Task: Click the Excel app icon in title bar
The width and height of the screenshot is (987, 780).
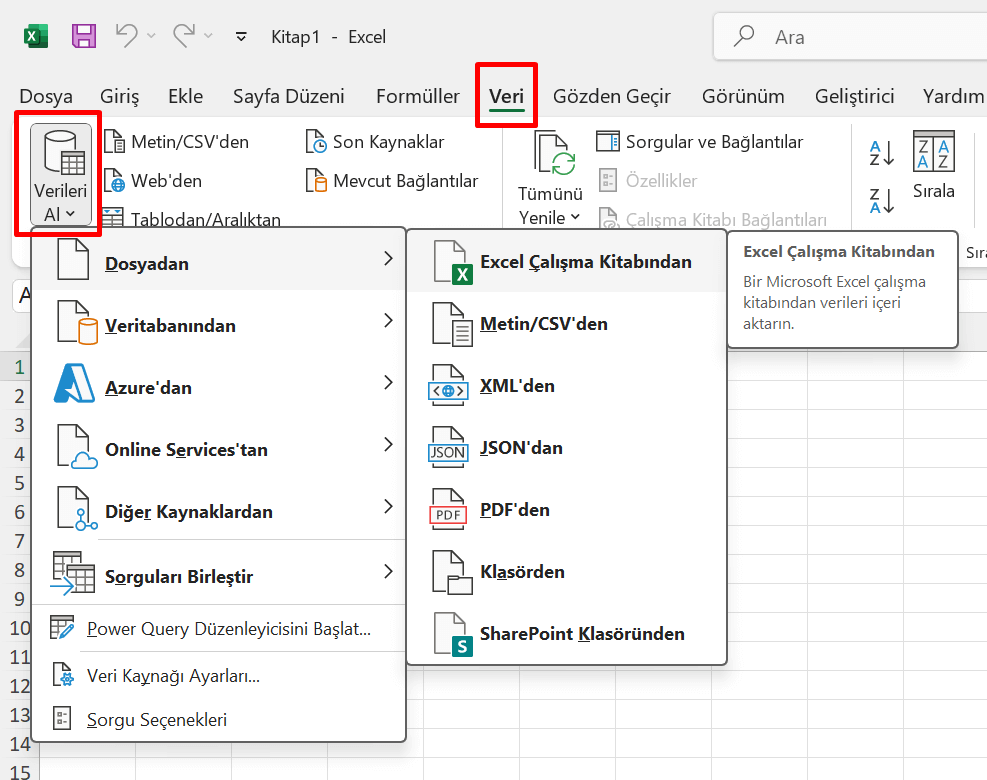Action: [x=36, y=37]
